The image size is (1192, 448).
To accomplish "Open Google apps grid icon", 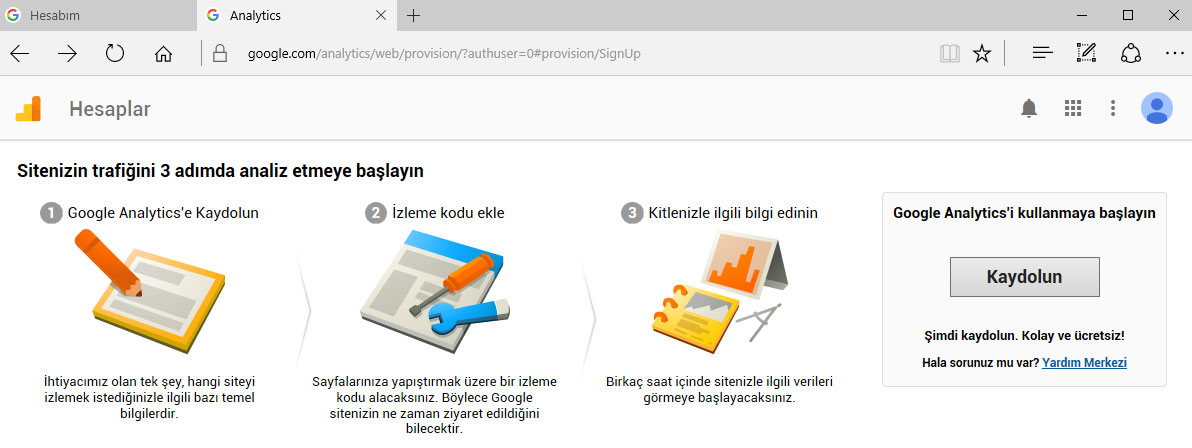I will [x=1073, y=109].
